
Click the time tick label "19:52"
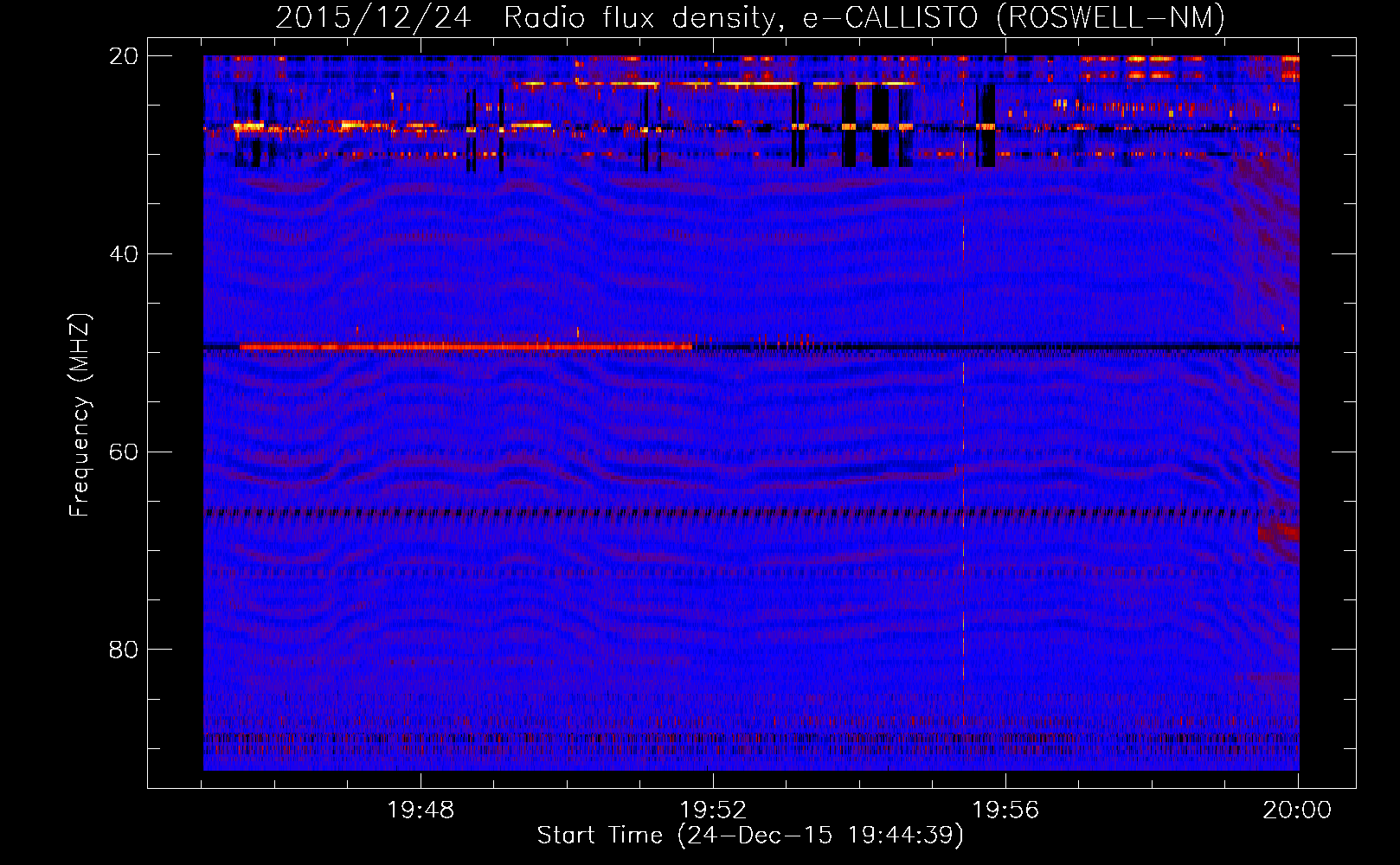(713, 811)
